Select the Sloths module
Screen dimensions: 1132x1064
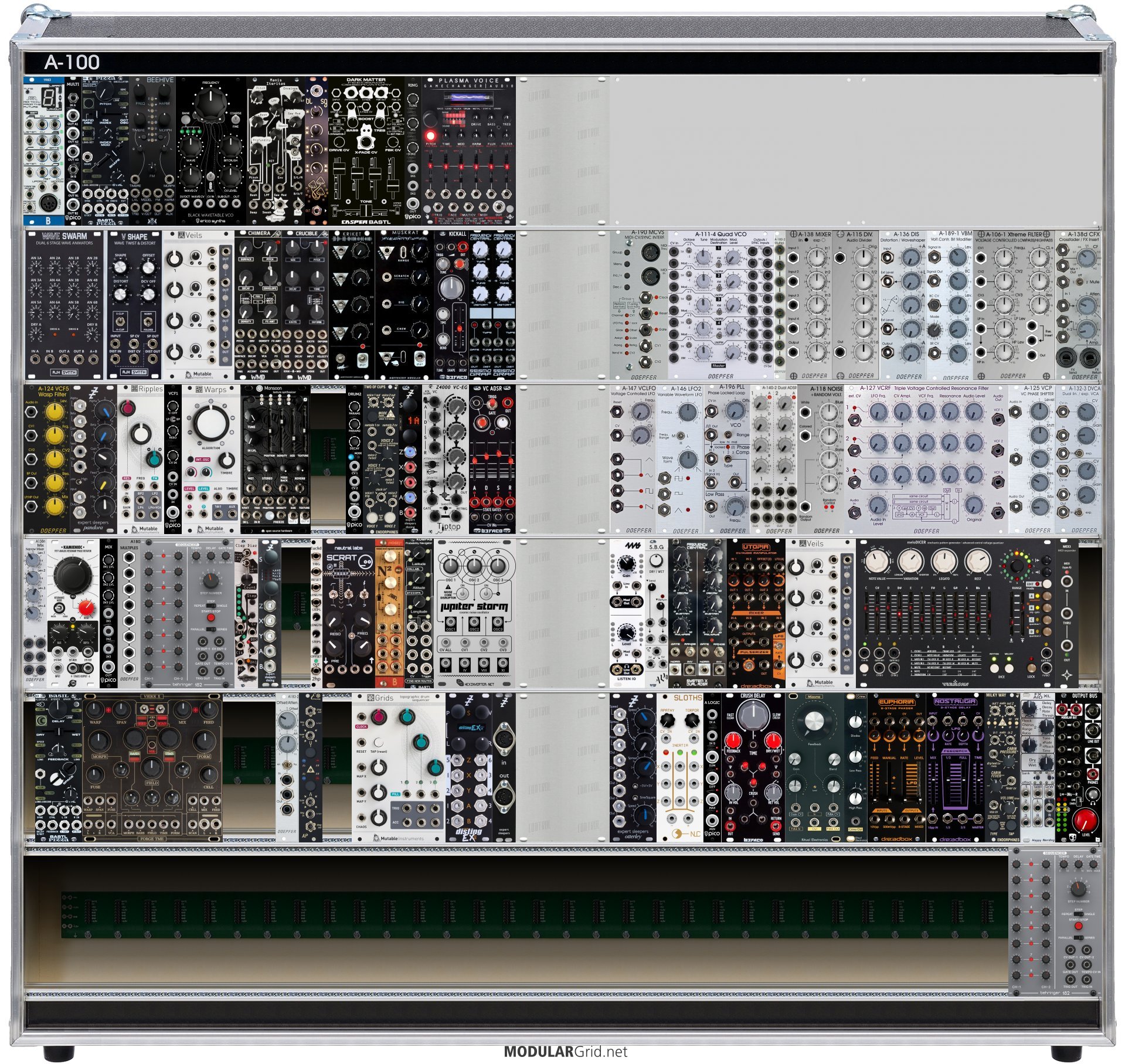[x=681, y=768]
